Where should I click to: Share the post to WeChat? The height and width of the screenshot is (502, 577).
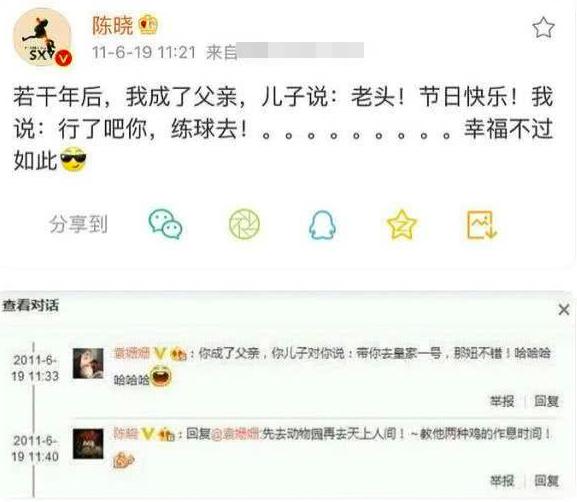[165, 224]
